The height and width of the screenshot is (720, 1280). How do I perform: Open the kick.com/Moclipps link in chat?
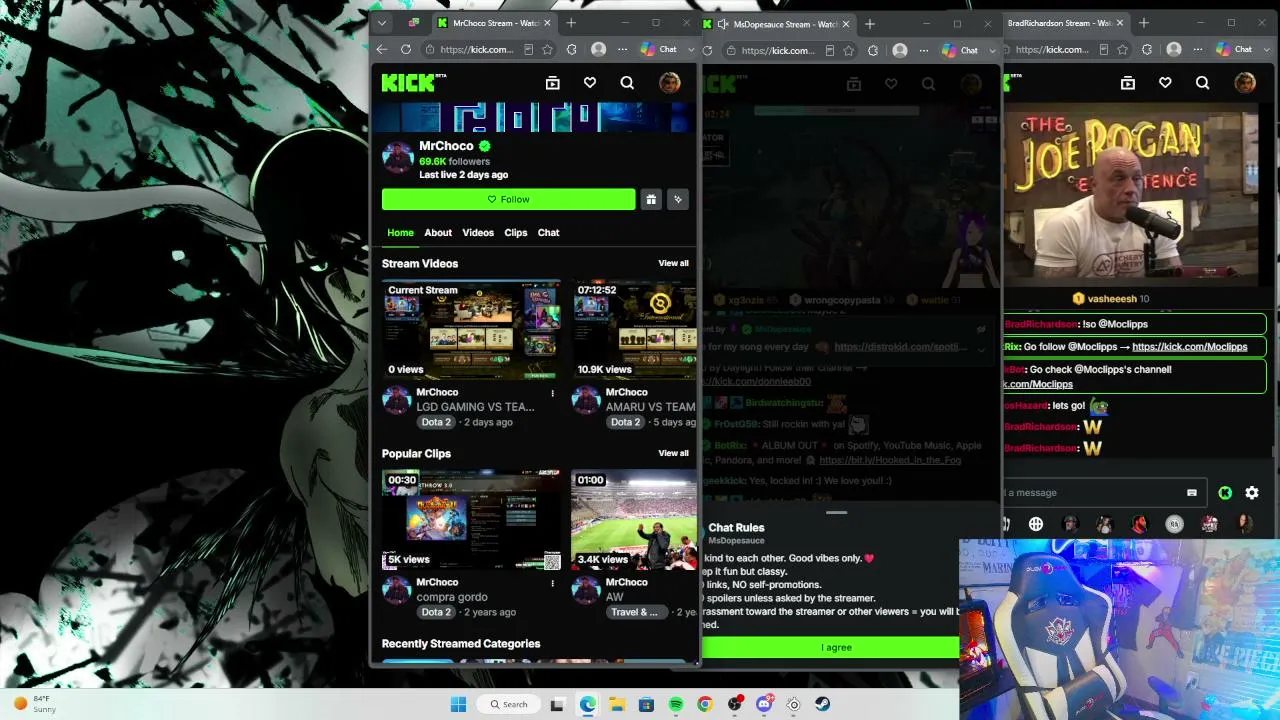point(1189,347)
